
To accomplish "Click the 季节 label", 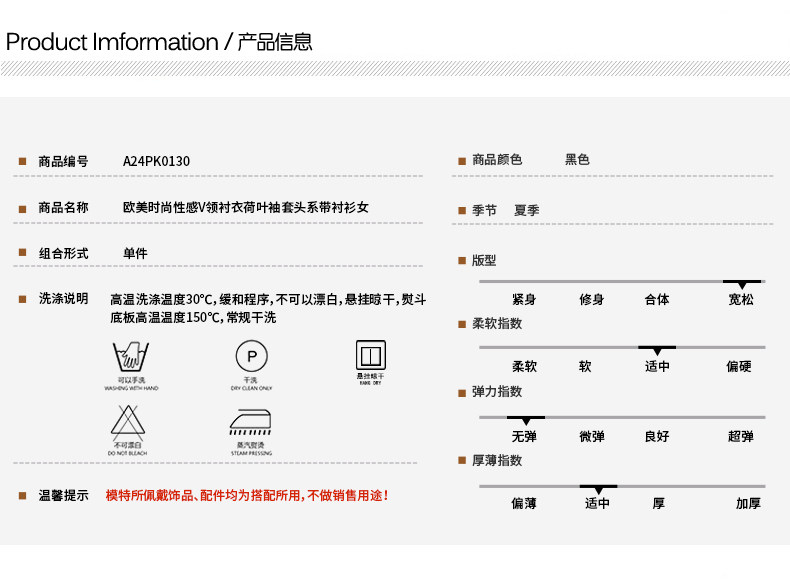I will pyautogui.click(x=484, y=210).
